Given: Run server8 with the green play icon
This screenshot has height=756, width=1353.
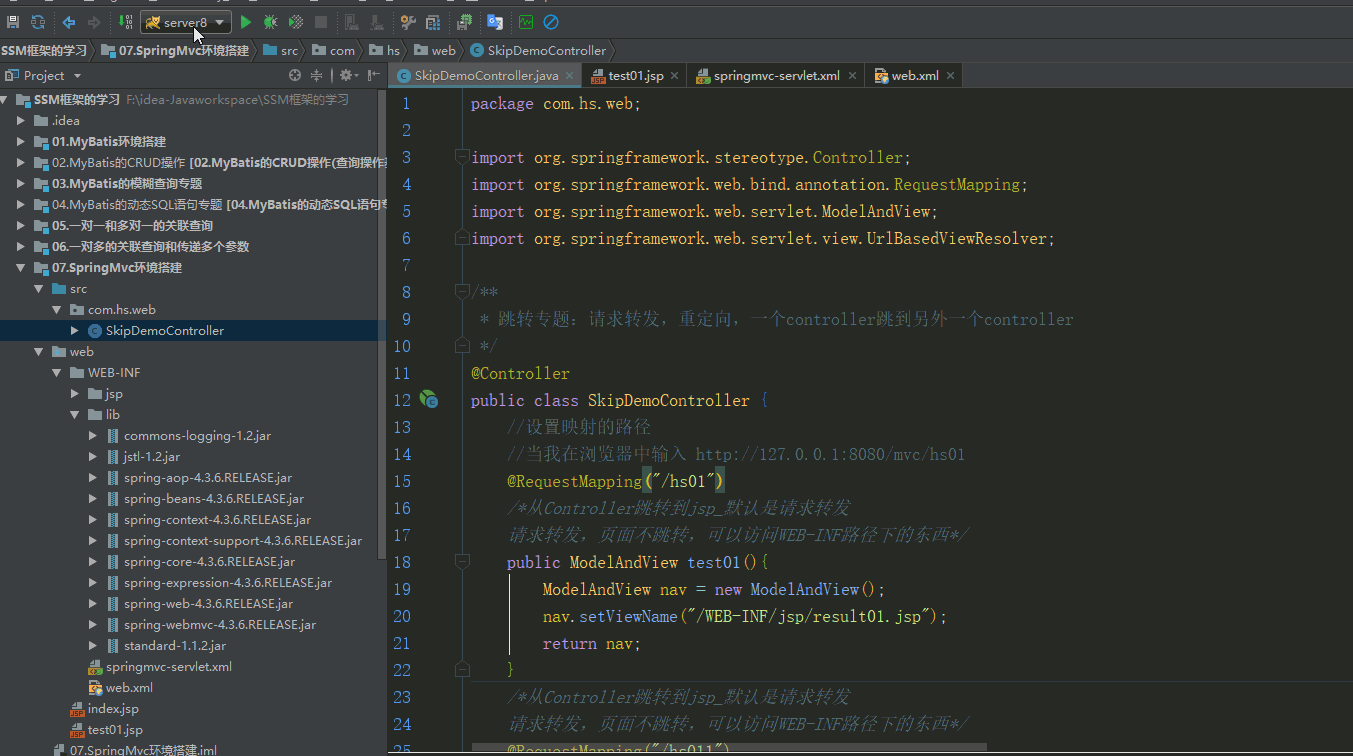Looking at the screenshot, I should point(246,22).
